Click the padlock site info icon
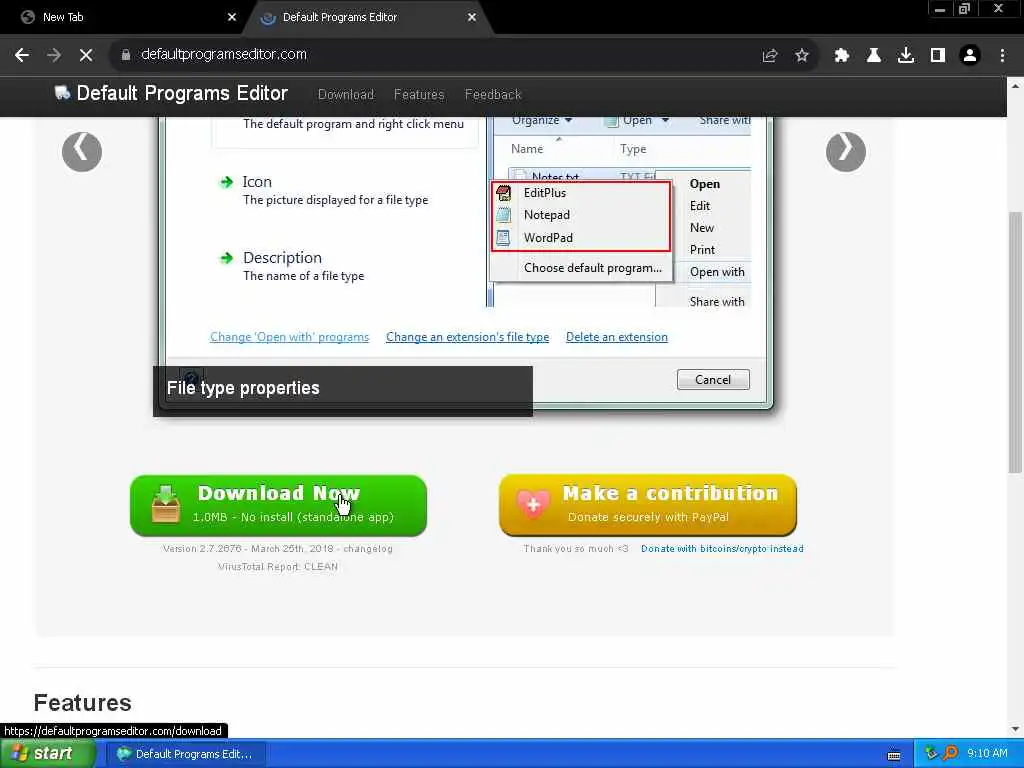1024x768 pixels. pyautogui.click(x=125, y=55)
